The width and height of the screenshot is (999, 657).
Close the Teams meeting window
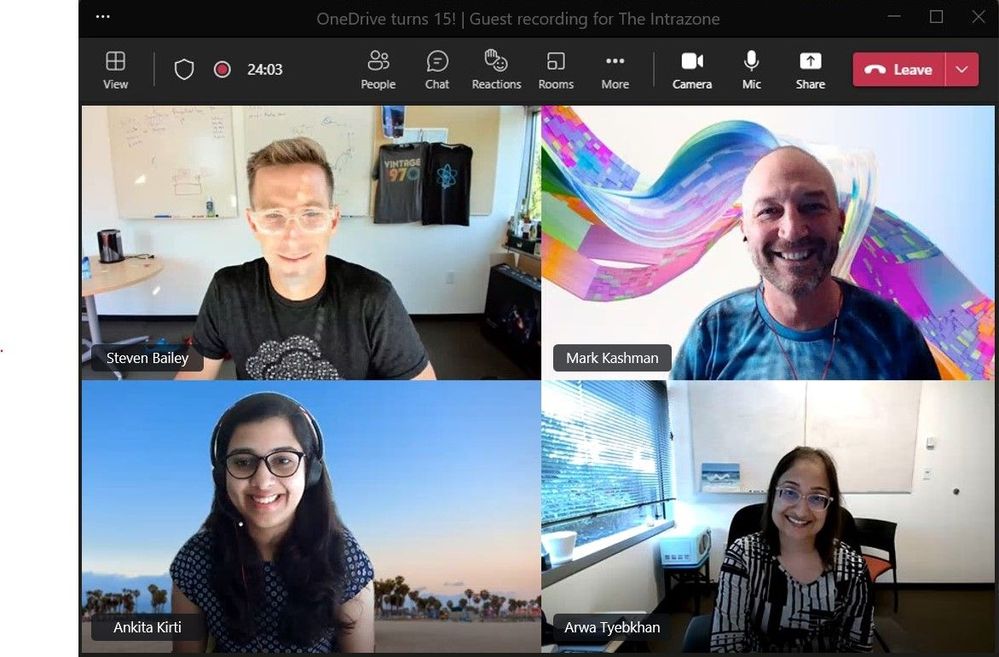tap(979, 17)
